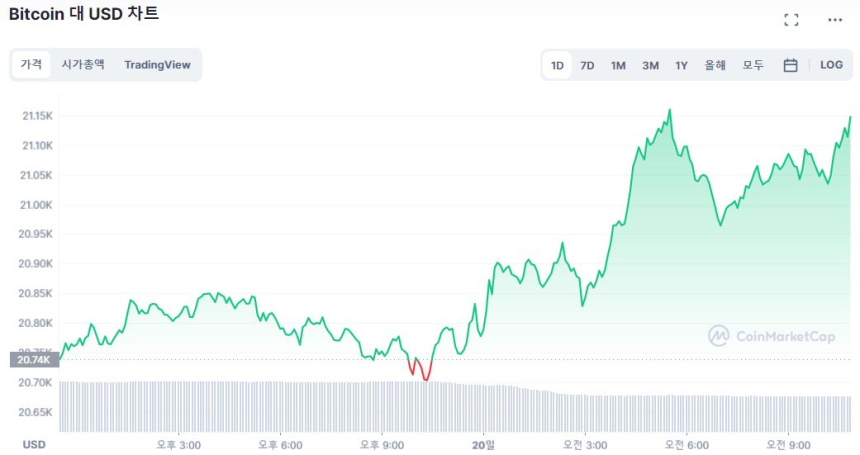The height and width of the screenshot is (455, 860).
Task: Choose the 3M time range
Action: click(650, 65)
